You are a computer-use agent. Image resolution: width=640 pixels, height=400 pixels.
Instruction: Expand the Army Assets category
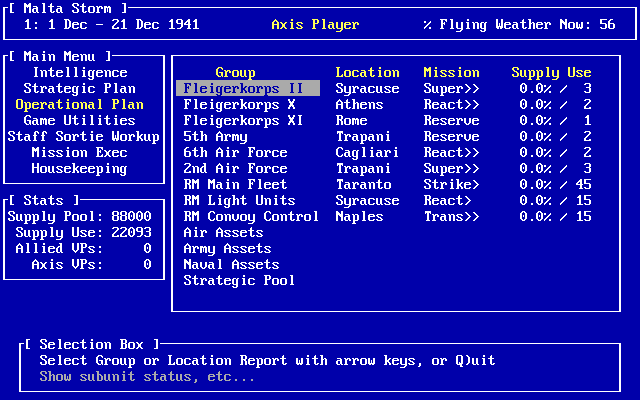click(x=227, y=248)
